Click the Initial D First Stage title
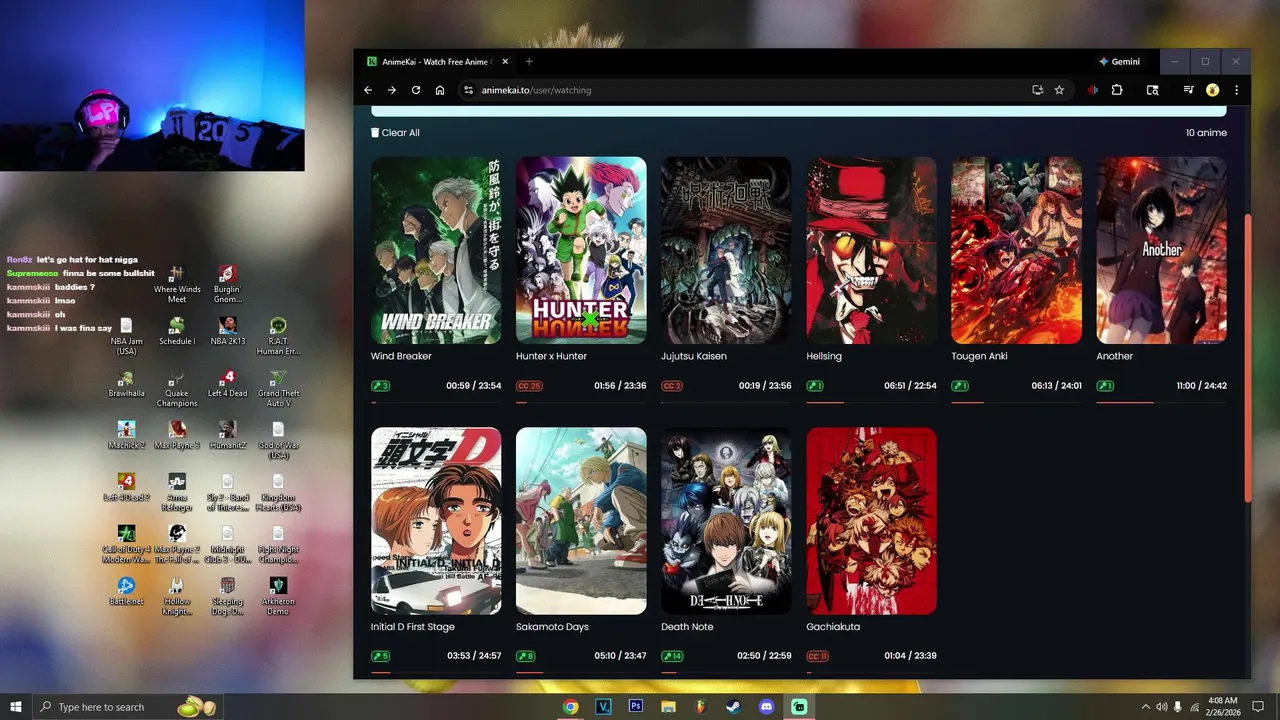This screenshot has width=1280, height=720. 412,627
